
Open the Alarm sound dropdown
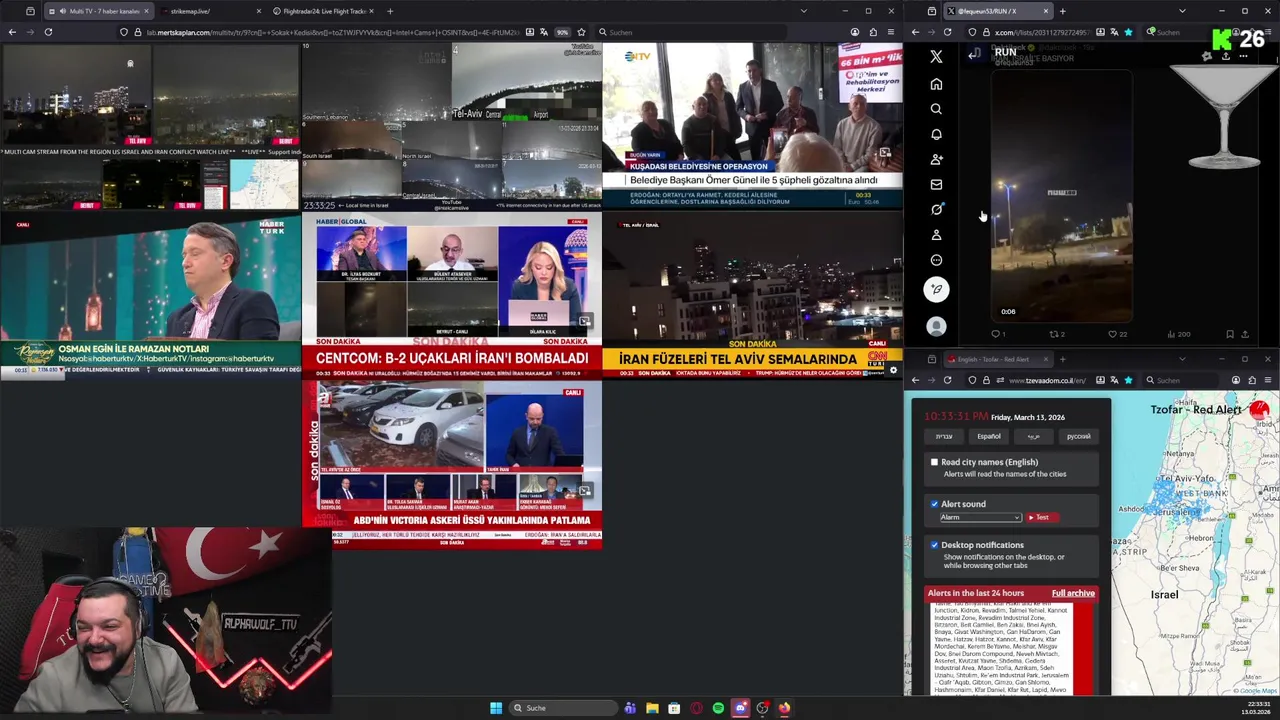[980, 517]
